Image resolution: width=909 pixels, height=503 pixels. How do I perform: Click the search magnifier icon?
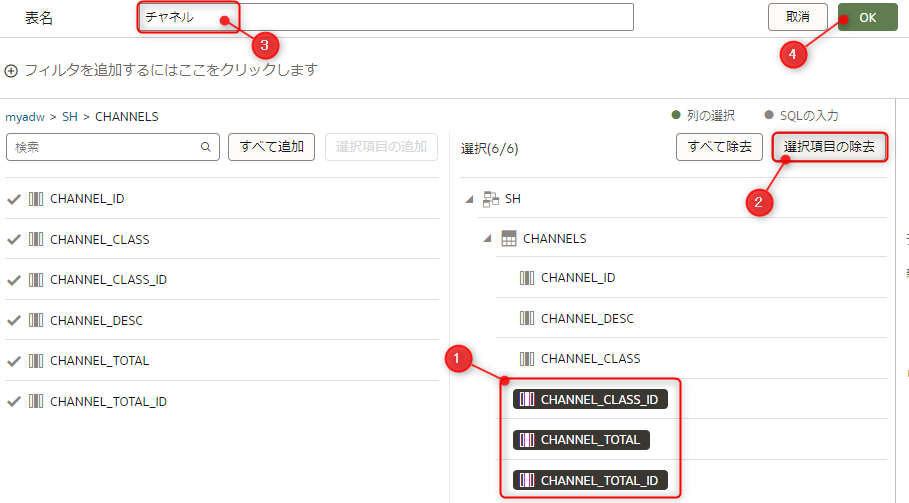pyautogui.click(x=206, y=147)
